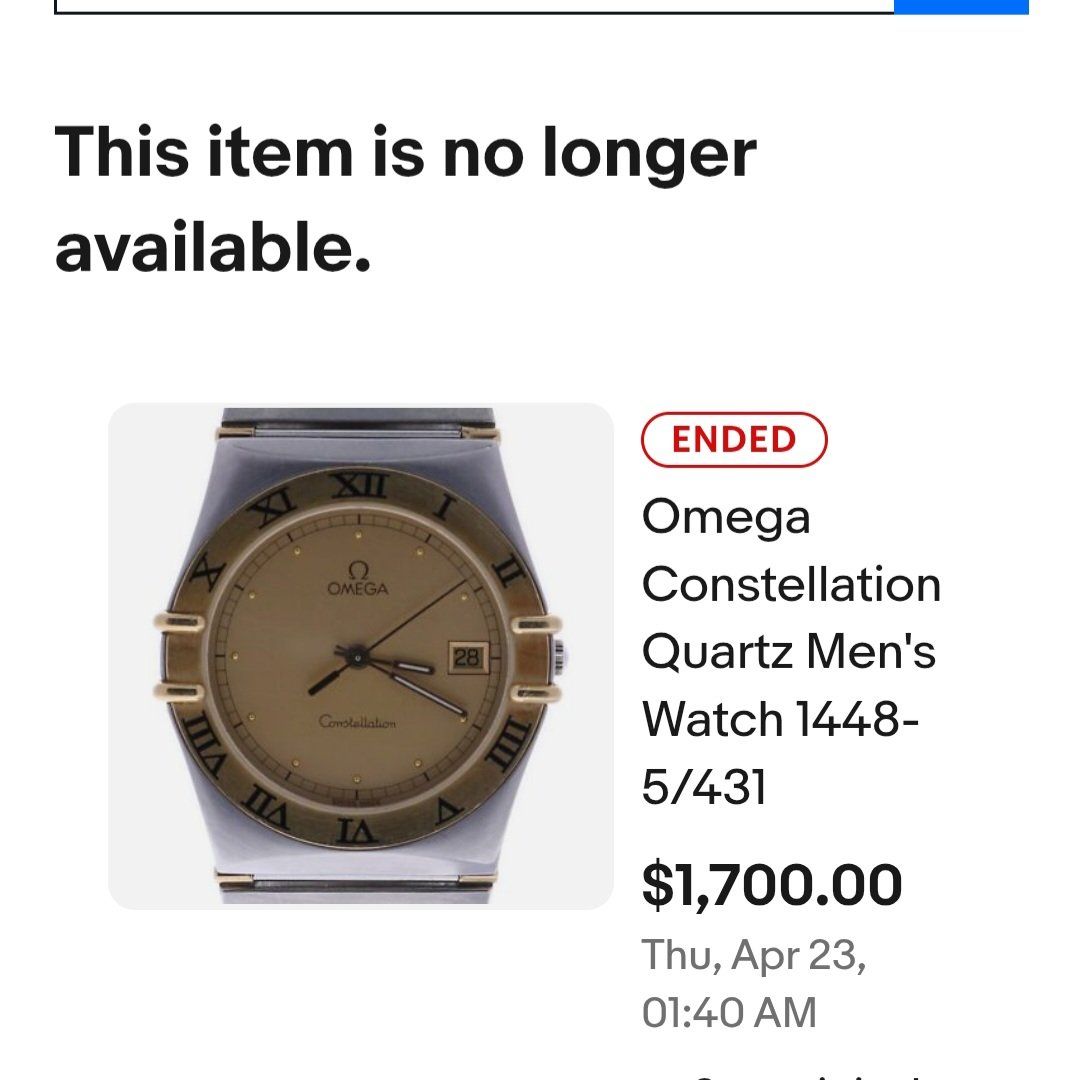Click the red ENDED status badge
The width and height of the screenshot is (1080, 1080).
click(x=734, y=440)
